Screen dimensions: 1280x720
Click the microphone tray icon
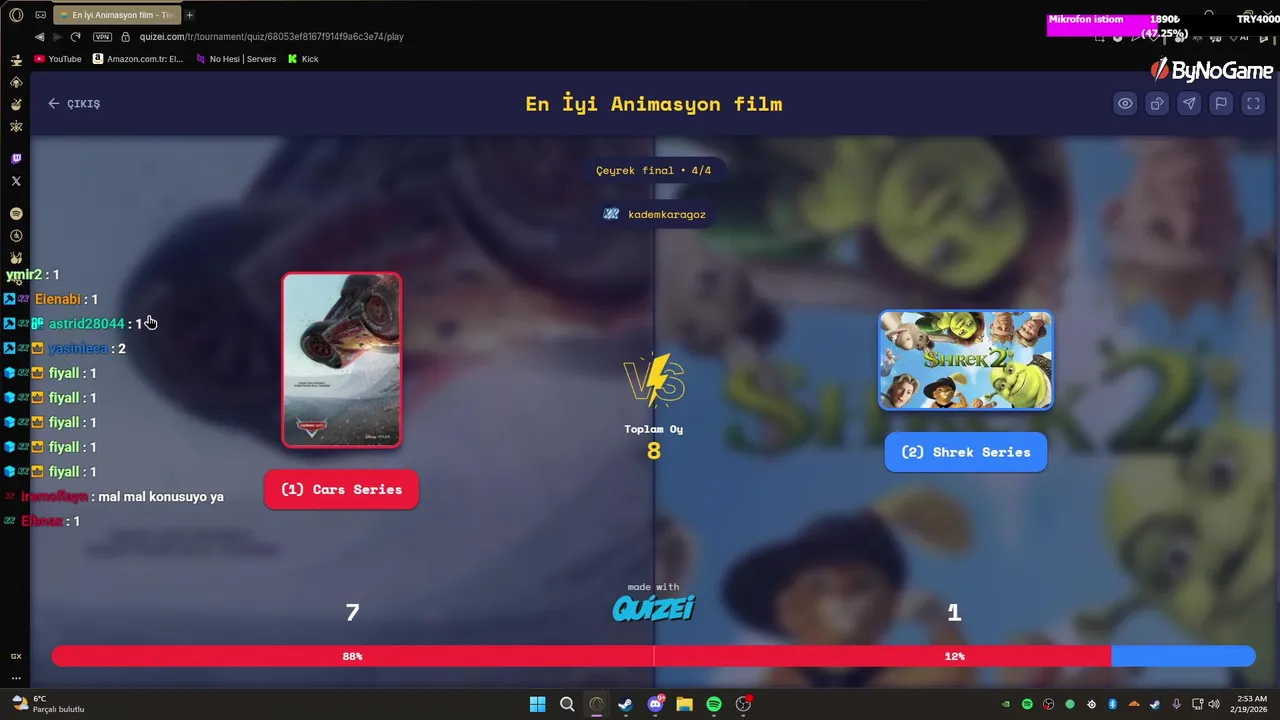[x=1176, y=704]
